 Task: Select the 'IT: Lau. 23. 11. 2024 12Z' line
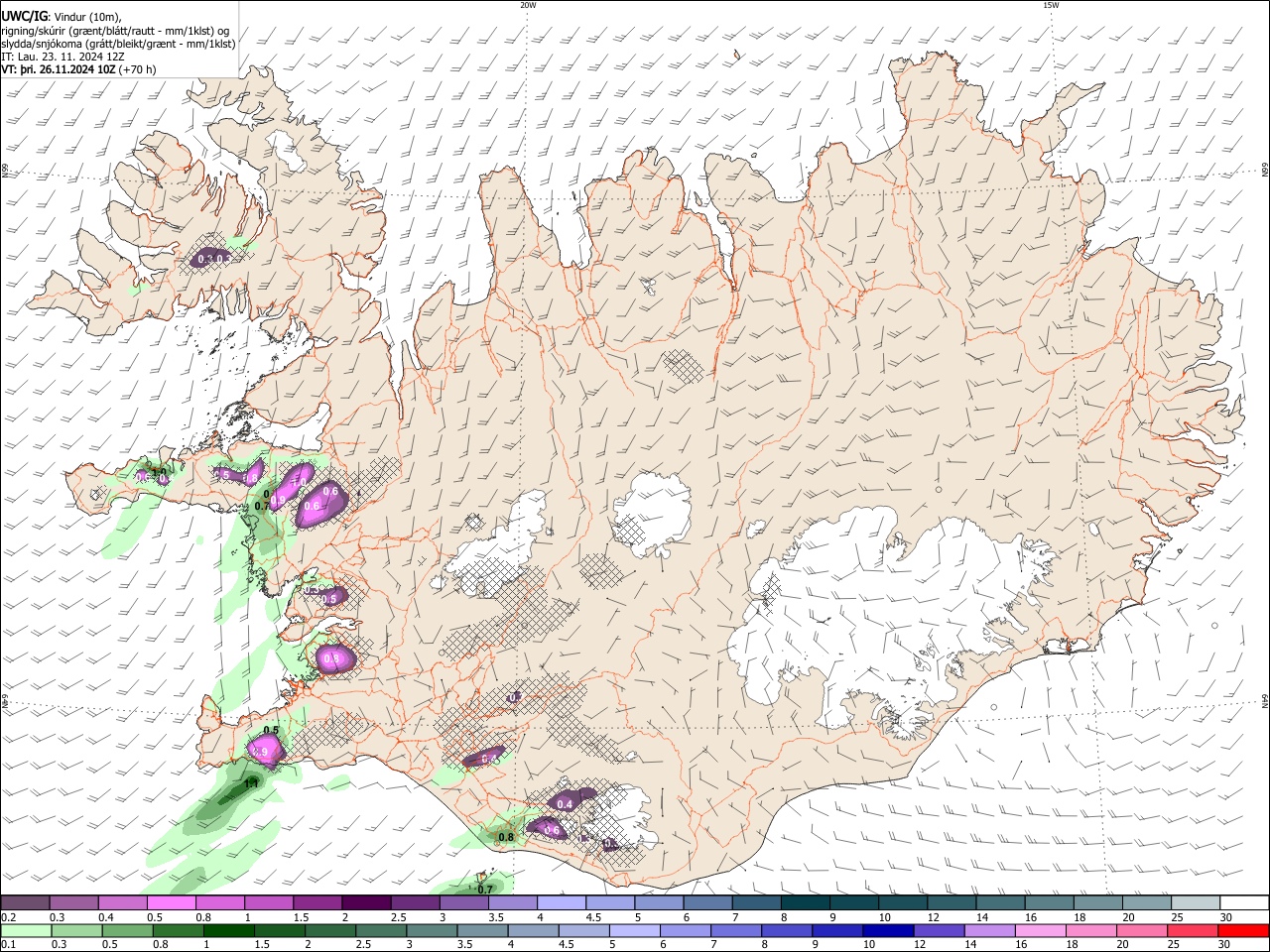pos(62,57)
